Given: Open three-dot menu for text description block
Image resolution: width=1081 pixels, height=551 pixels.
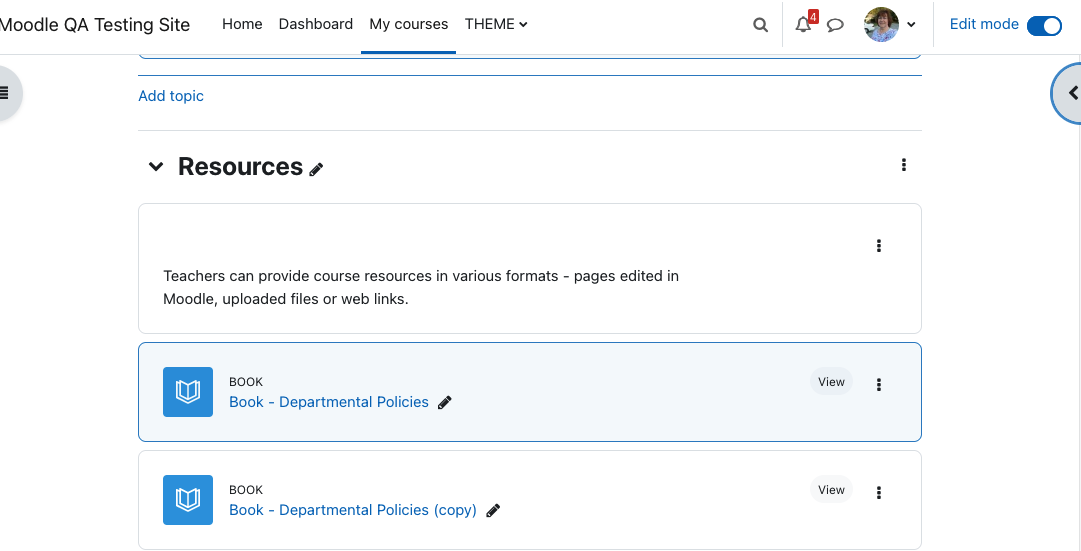Looking at the screenshot, I should [878, 246].
